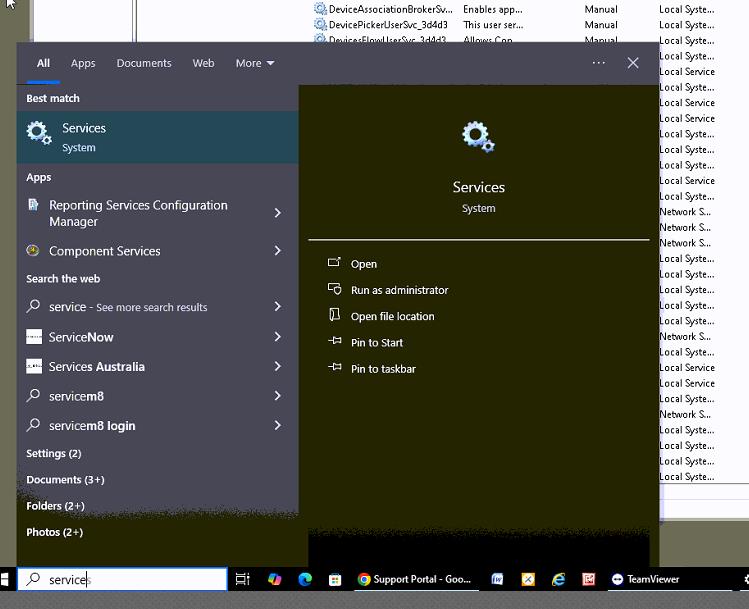Image resolution: width=749 pixels, height=609 pixels.
Task: Switch to the Documents search tab
Action: coord(144,63)
